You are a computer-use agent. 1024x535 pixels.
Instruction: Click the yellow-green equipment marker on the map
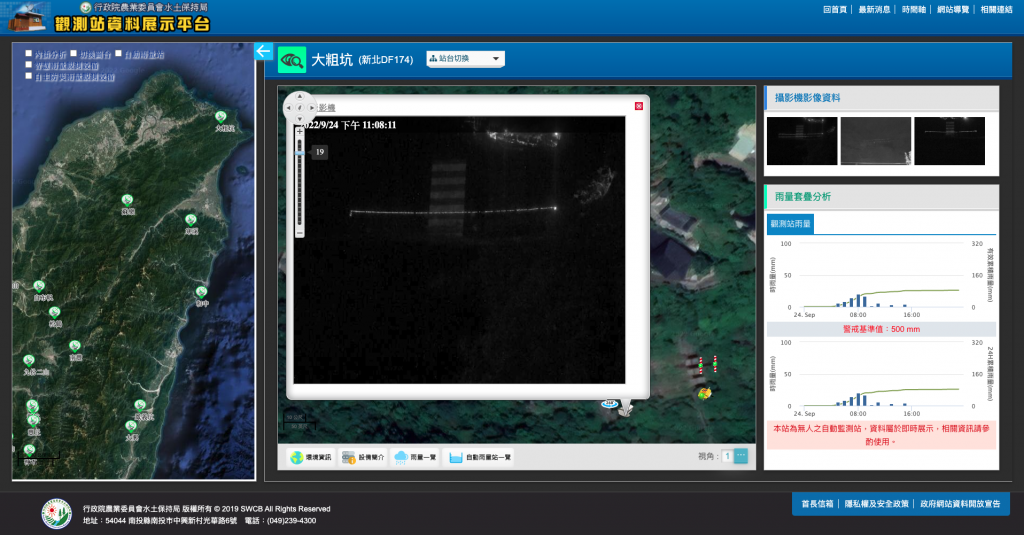coord(704,393)
